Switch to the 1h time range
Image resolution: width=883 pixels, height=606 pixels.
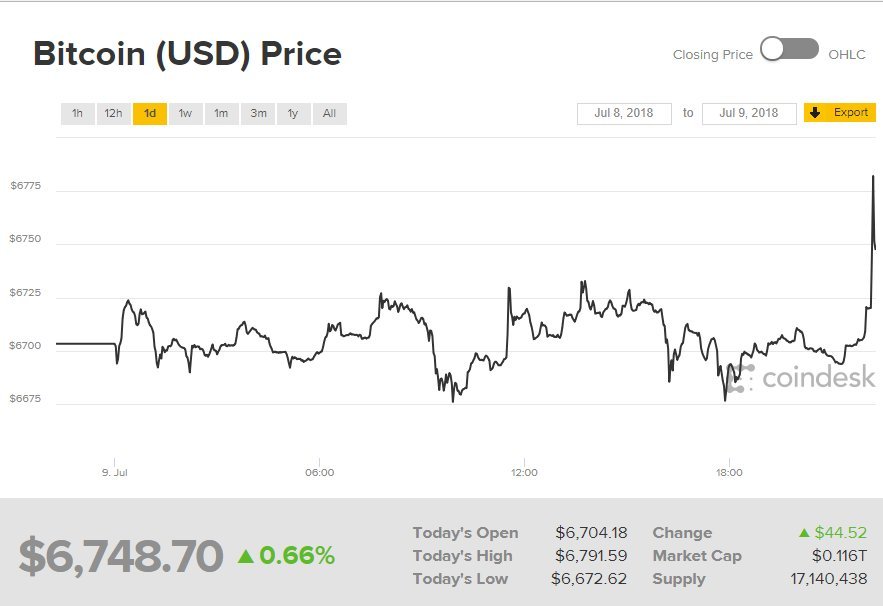(78, 114)
